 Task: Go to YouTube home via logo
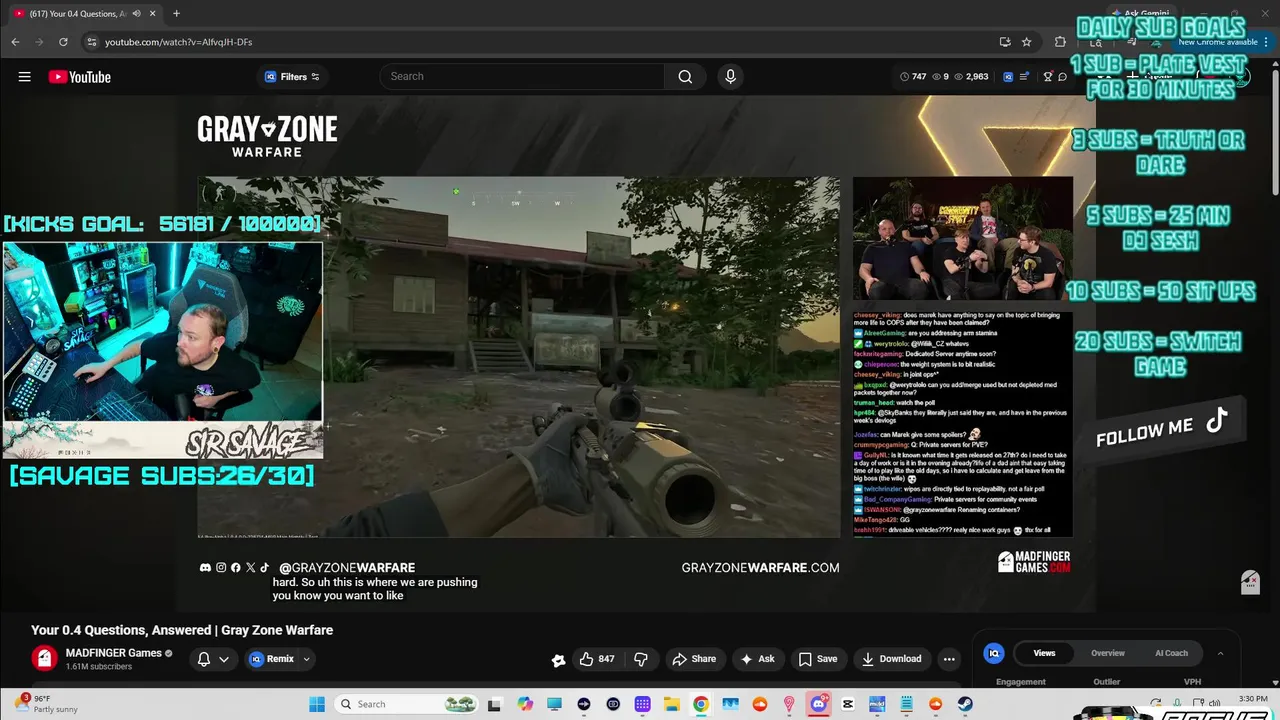point(79,77)
